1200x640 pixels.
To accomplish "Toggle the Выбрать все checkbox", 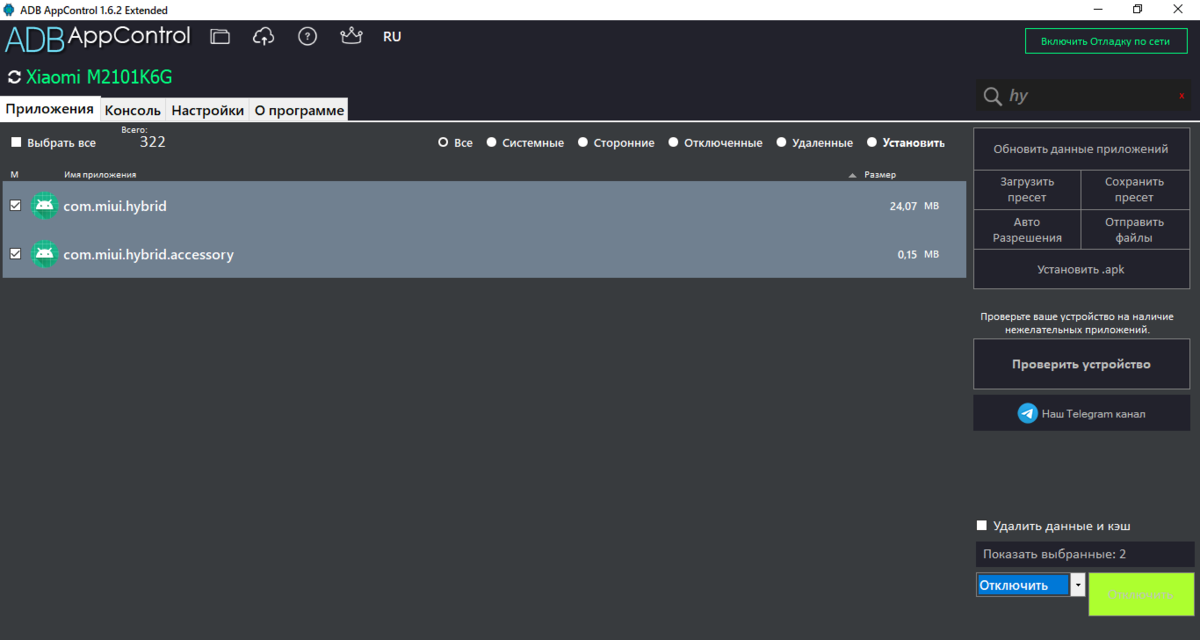I will [x=15, y=143].
